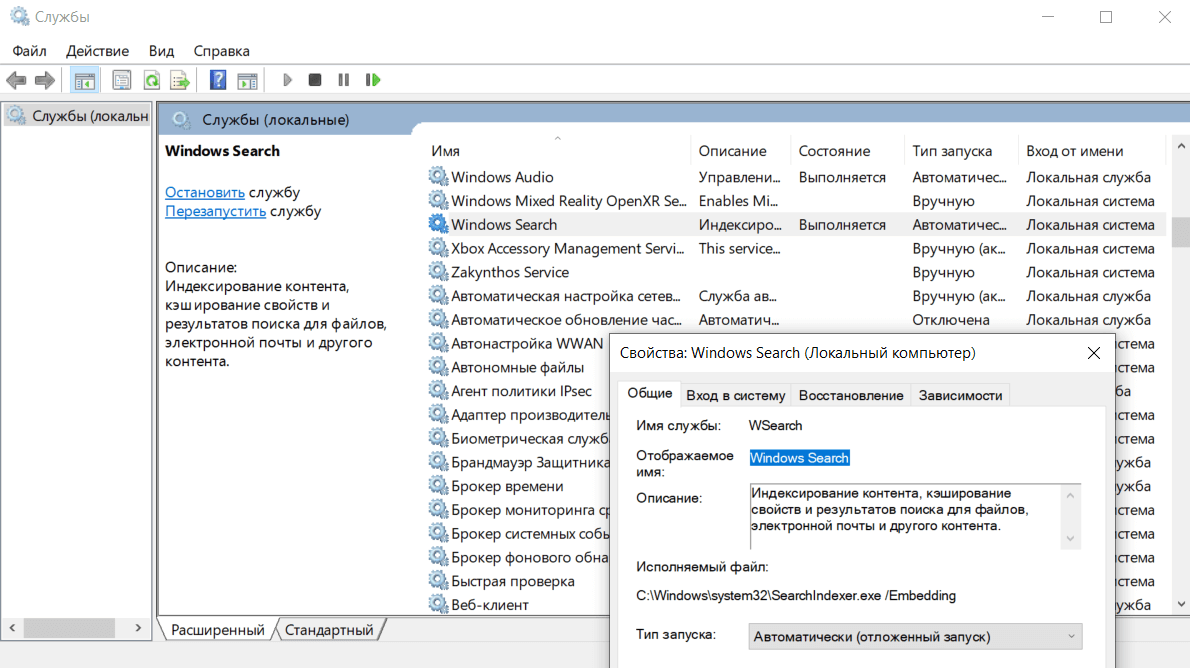Click the tree pane right scroll arrow

click(138, 628)
